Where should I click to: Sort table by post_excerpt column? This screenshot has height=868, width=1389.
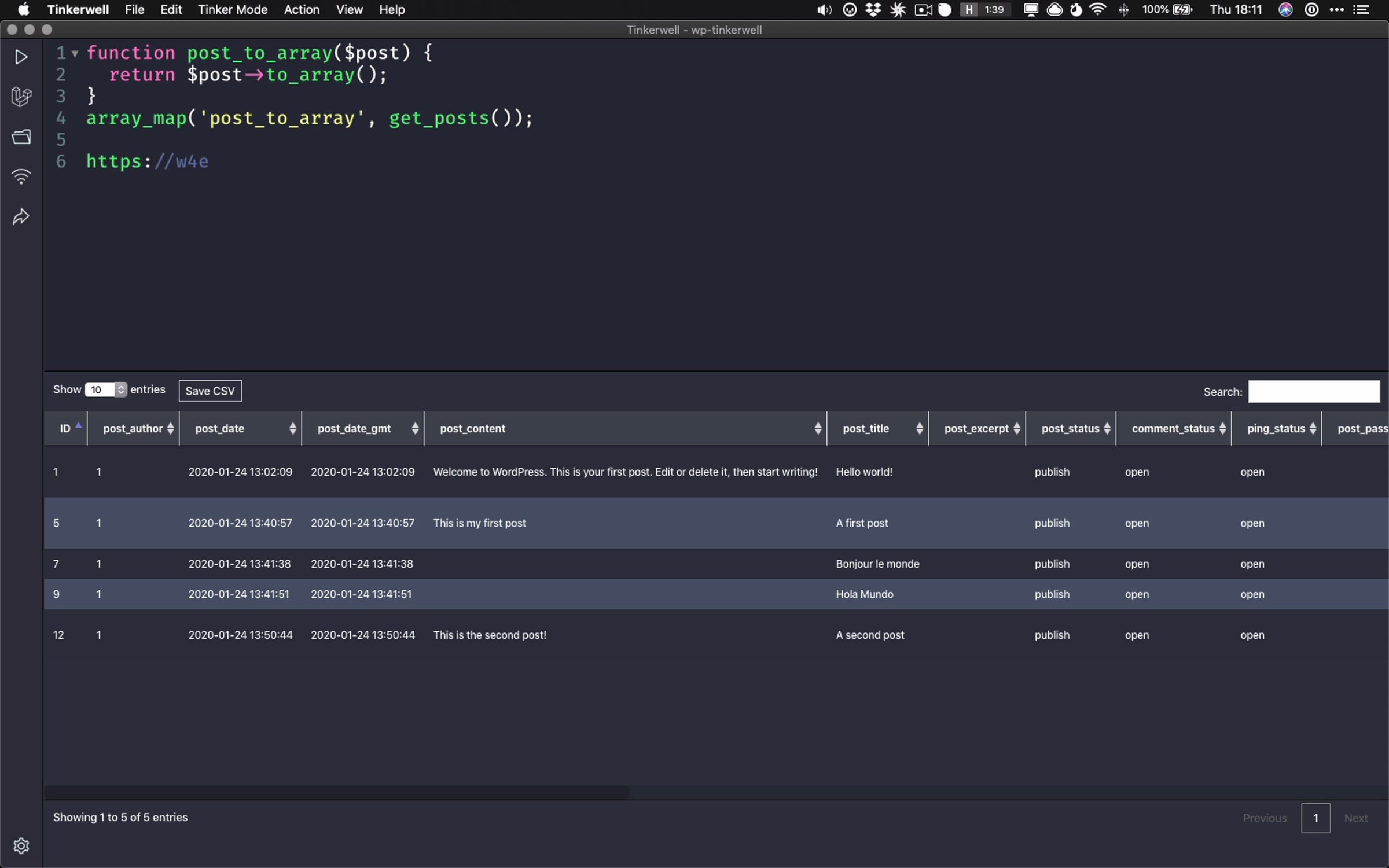pyautogui.click(x=977, y=428)
